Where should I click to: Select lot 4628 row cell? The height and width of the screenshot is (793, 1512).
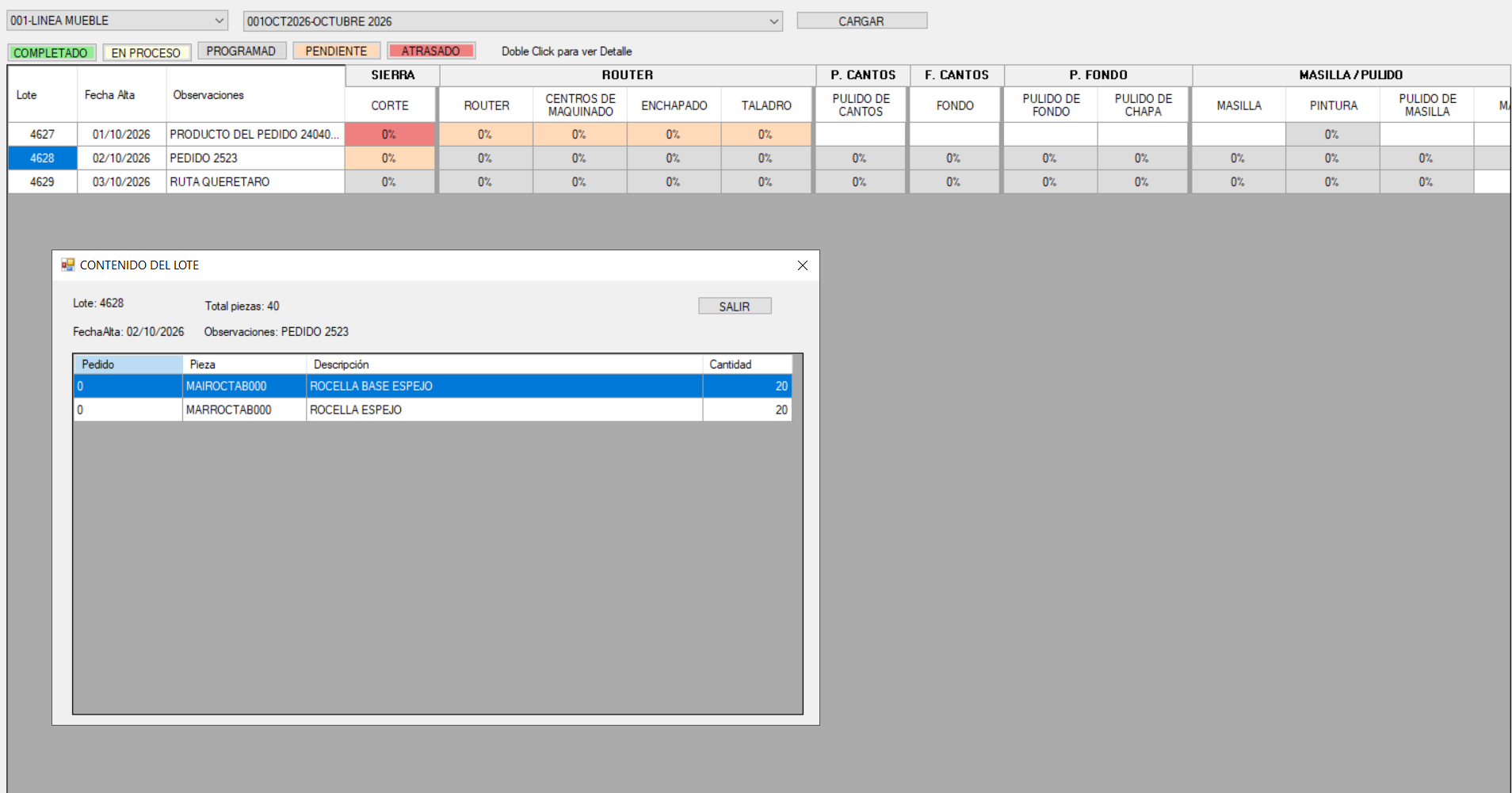[x=43, y=158]
